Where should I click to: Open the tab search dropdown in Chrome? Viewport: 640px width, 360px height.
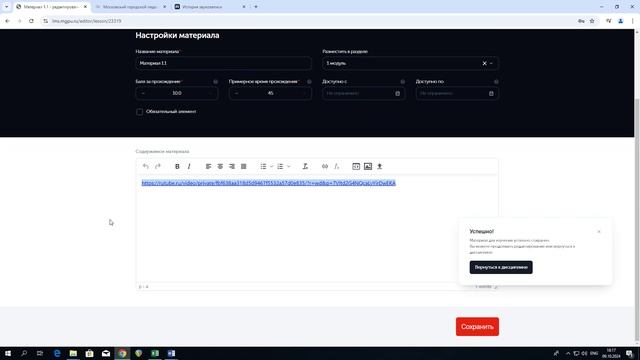click(x=6, y=7)
